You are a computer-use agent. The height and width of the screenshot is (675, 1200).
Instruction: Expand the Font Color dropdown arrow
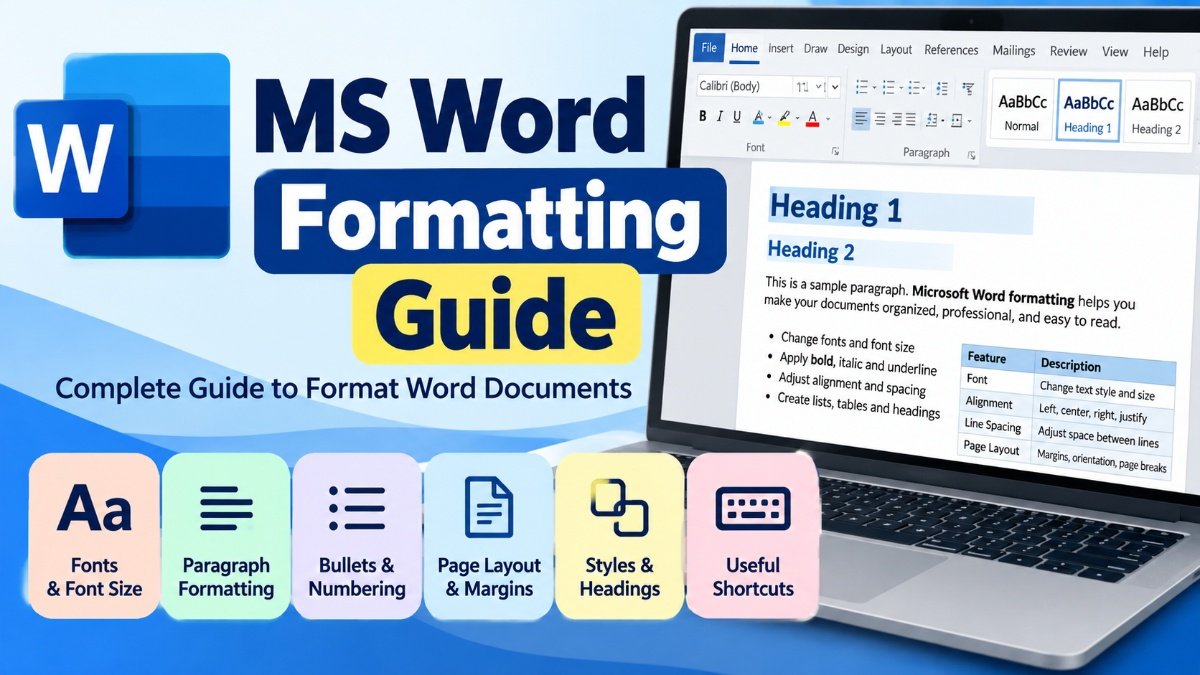click(828, 118)
